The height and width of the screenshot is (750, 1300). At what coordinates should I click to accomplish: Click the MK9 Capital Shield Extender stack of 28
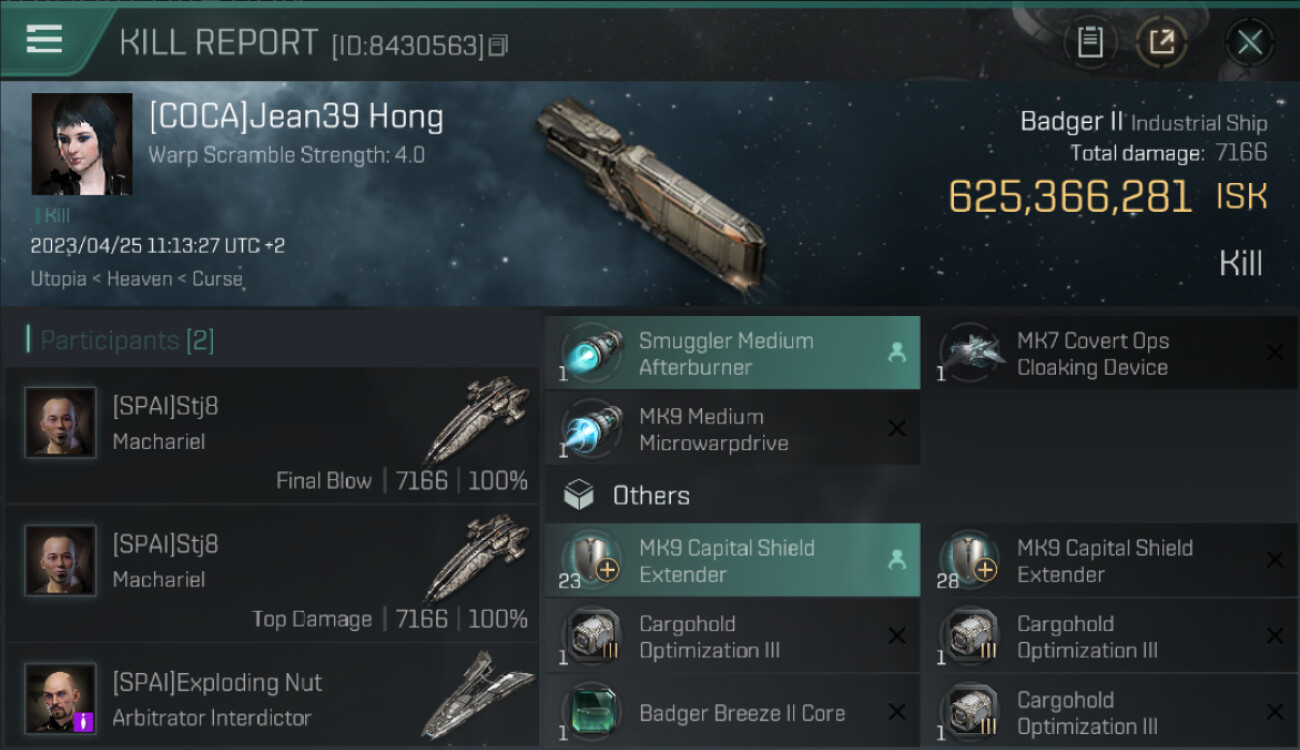[1110, 560]
